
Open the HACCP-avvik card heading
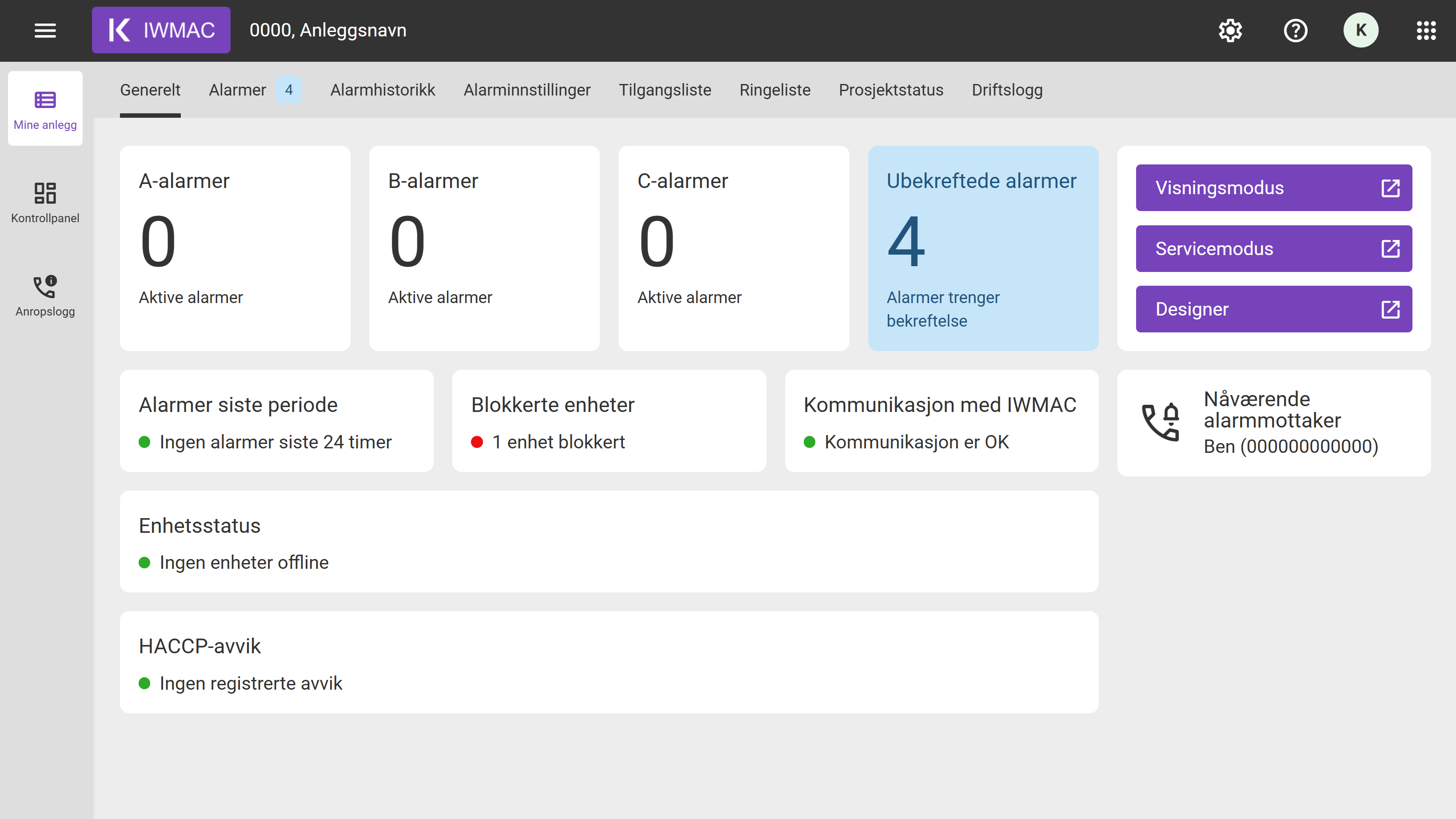pyautogui.click(x=199, y=646)
